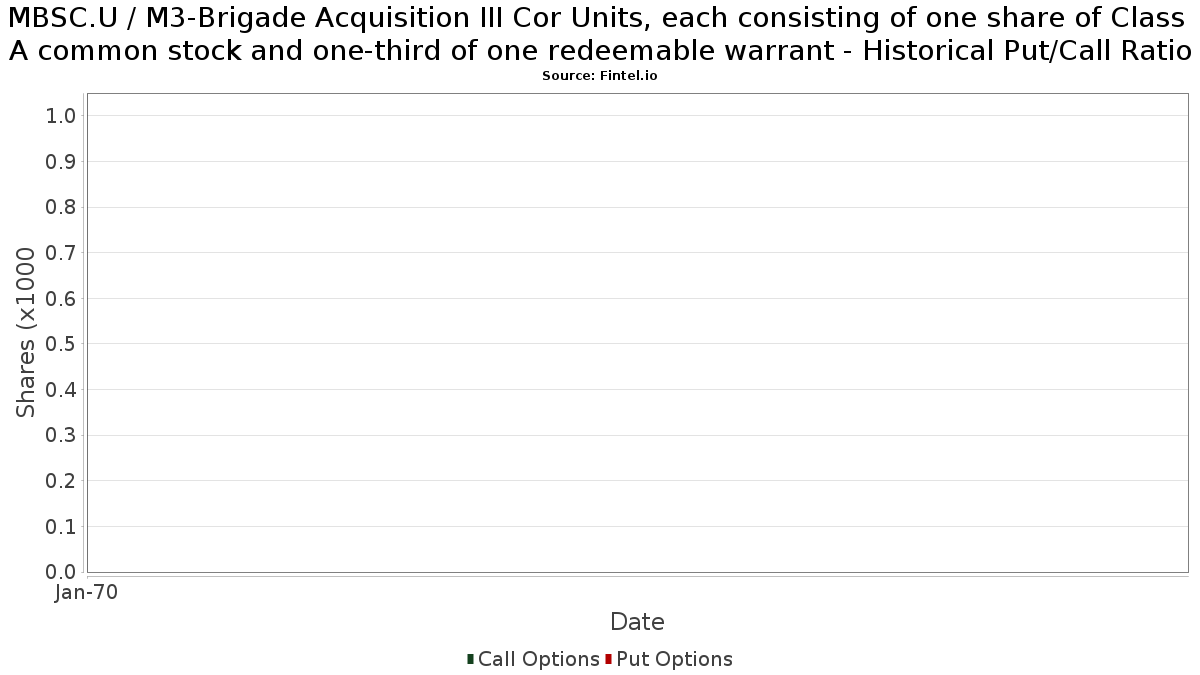The height and width of the screenshot is (675, 1200).
Task: Click the green Call Options legend swatch
Action: (470, 659)
